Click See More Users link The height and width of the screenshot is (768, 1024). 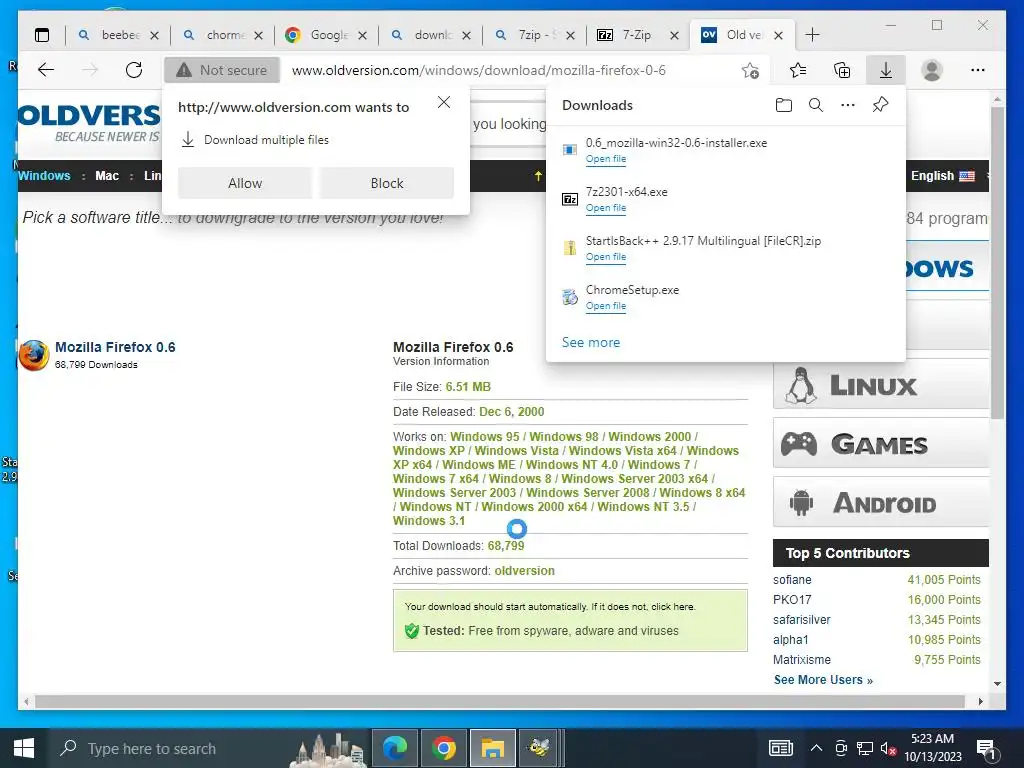click(x=823, y=680)
